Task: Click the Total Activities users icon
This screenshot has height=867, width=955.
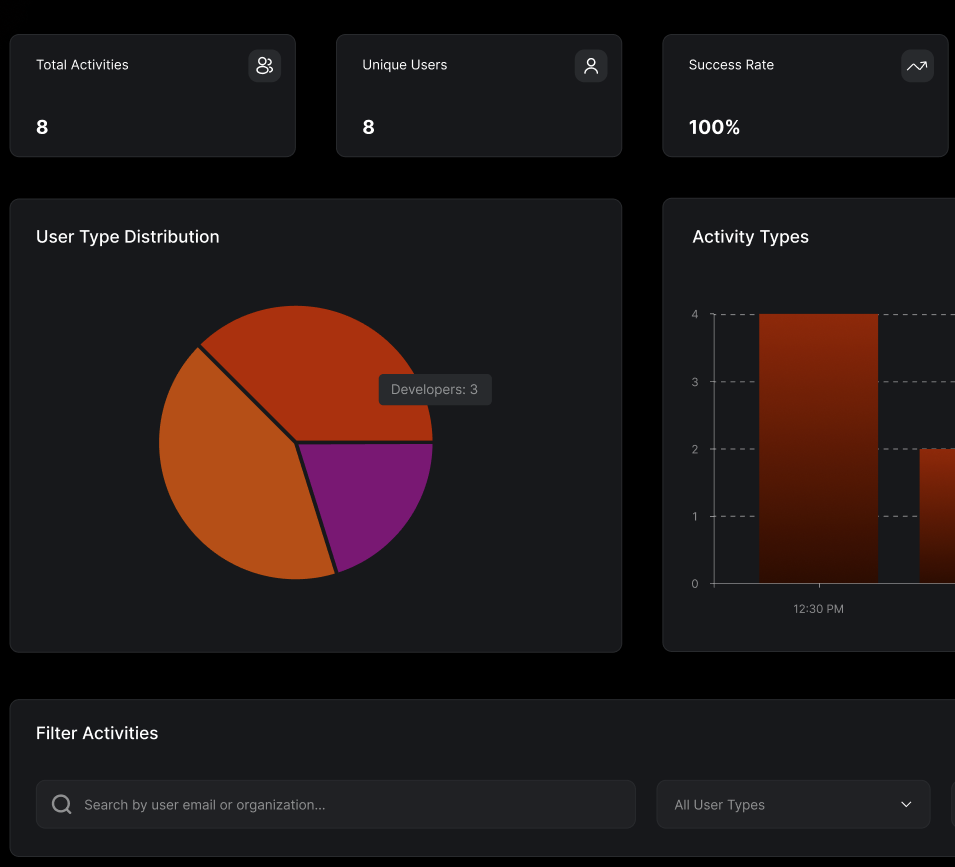Action: (x=264, y=66)
